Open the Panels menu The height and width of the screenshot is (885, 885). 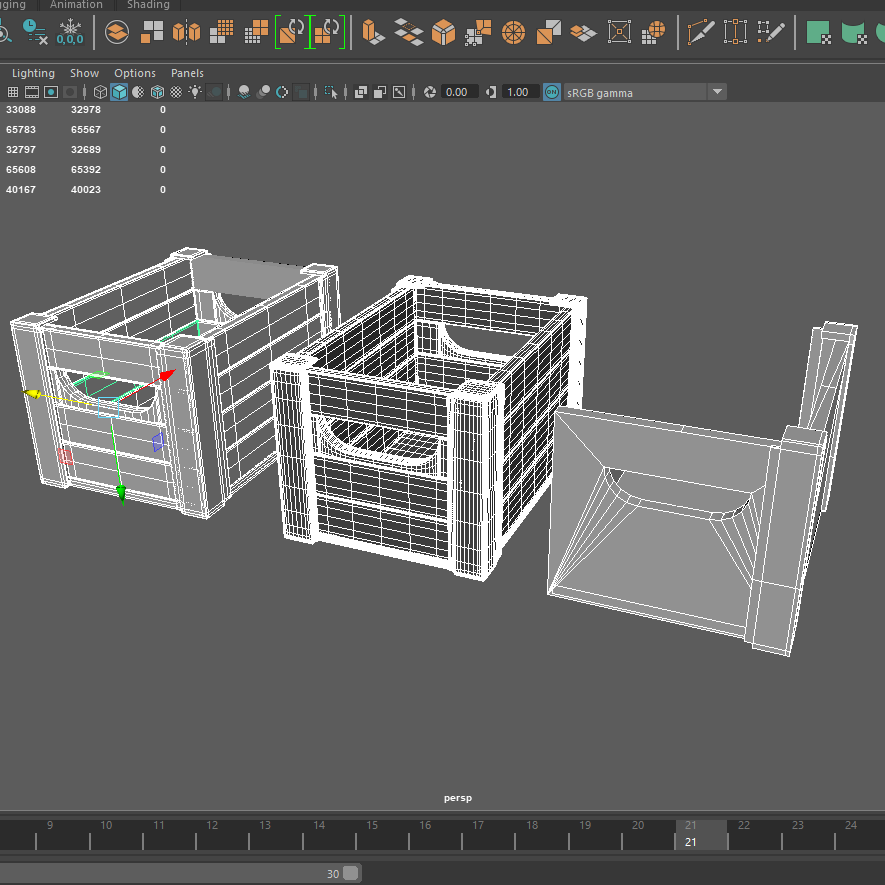(187, 73)
